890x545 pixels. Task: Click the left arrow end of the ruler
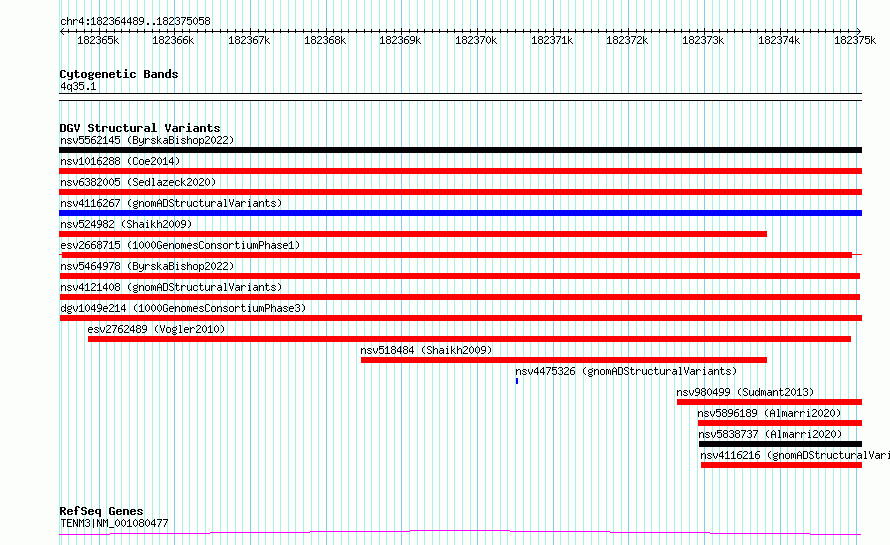pyautogui.click(x=62, y=31)
